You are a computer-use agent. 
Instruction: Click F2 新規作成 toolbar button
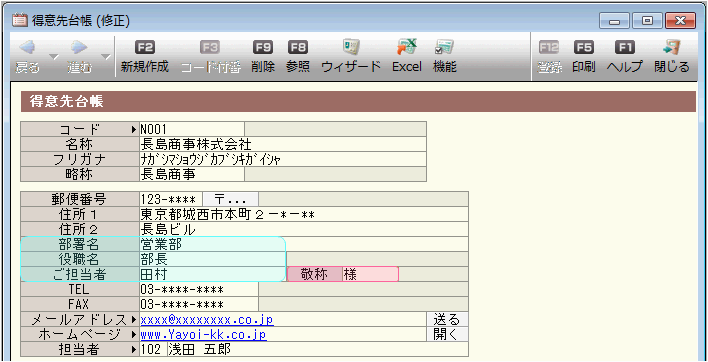point(144,57)
